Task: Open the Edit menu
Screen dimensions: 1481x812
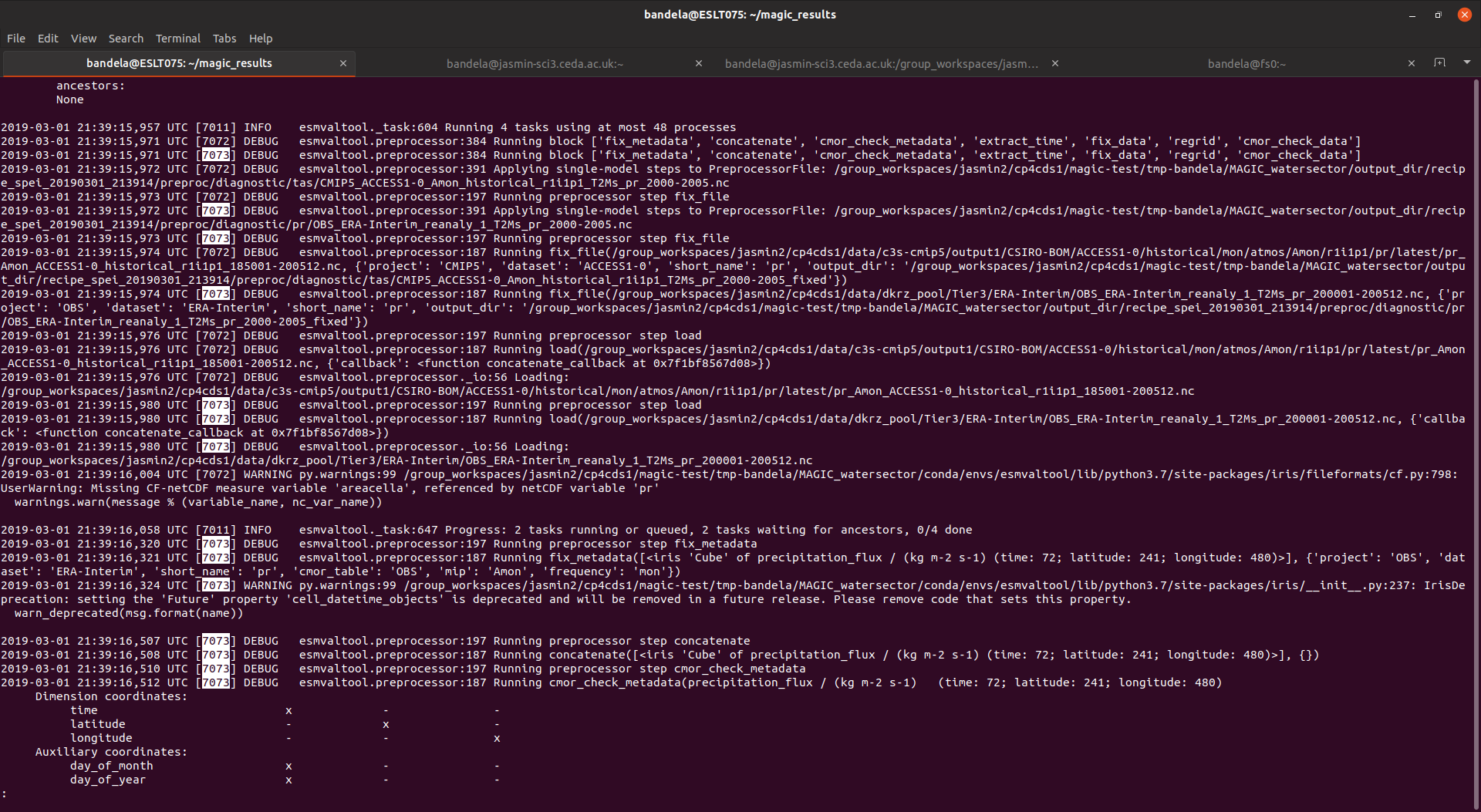Action: pos(48,39)
